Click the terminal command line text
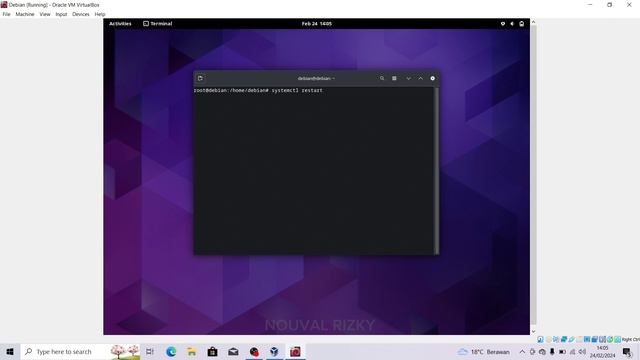The image size is (640, 360). click(x=258, y=90)
